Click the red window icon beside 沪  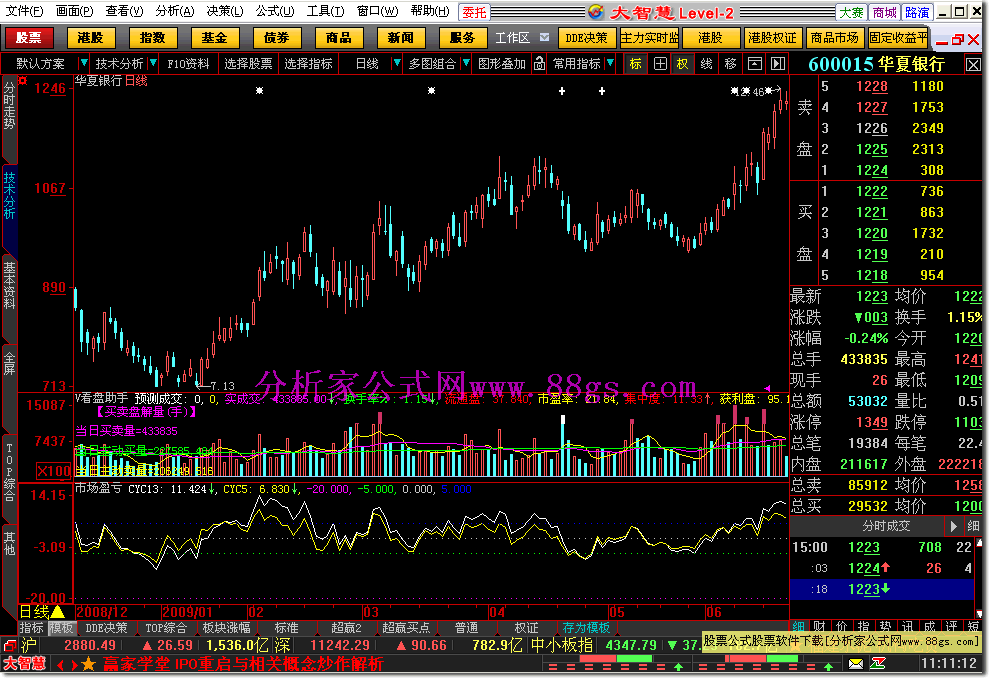(x=9, y=647)
